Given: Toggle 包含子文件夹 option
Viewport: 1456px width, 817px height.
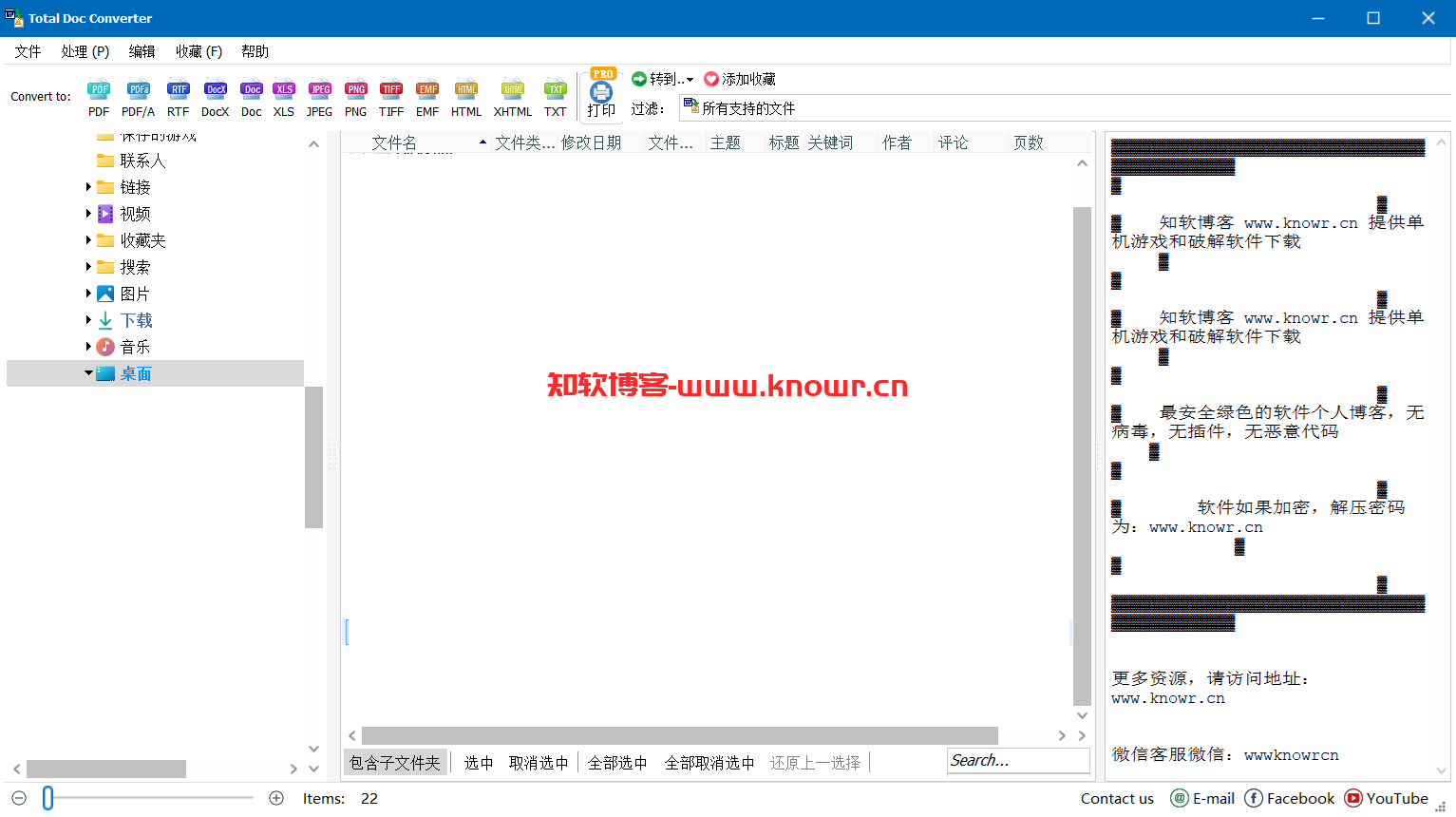Looking at the screenshot, I should (x=395, y=763).
